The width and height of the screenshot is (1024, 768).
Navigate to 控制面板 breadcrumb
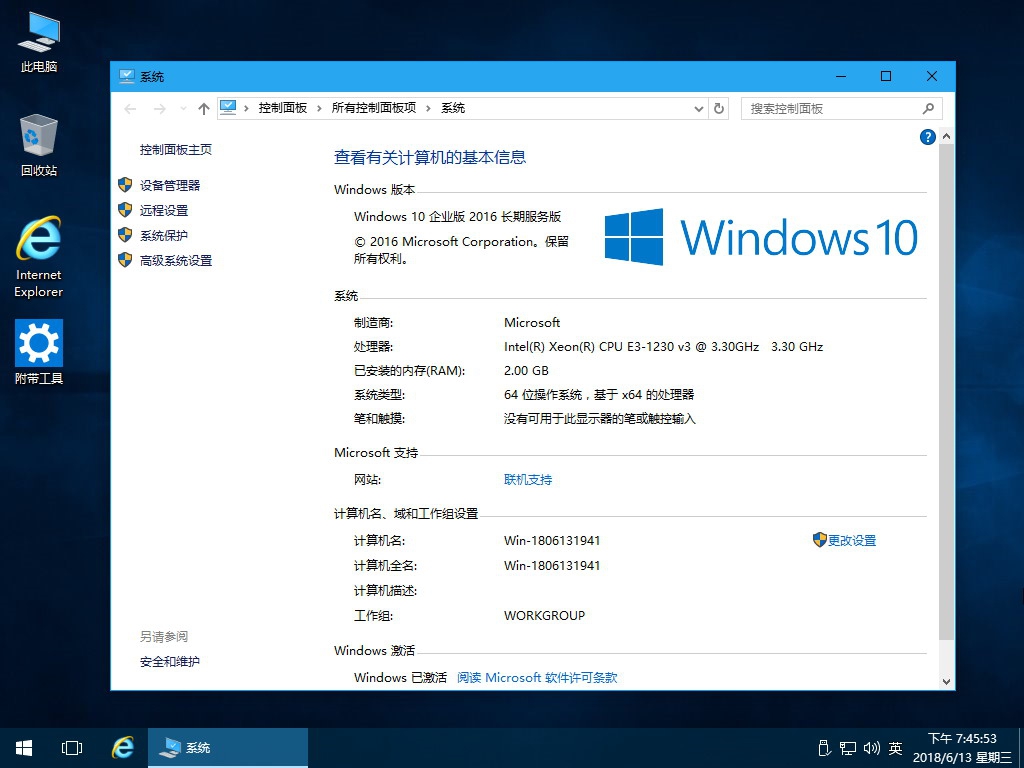point(283,108)
